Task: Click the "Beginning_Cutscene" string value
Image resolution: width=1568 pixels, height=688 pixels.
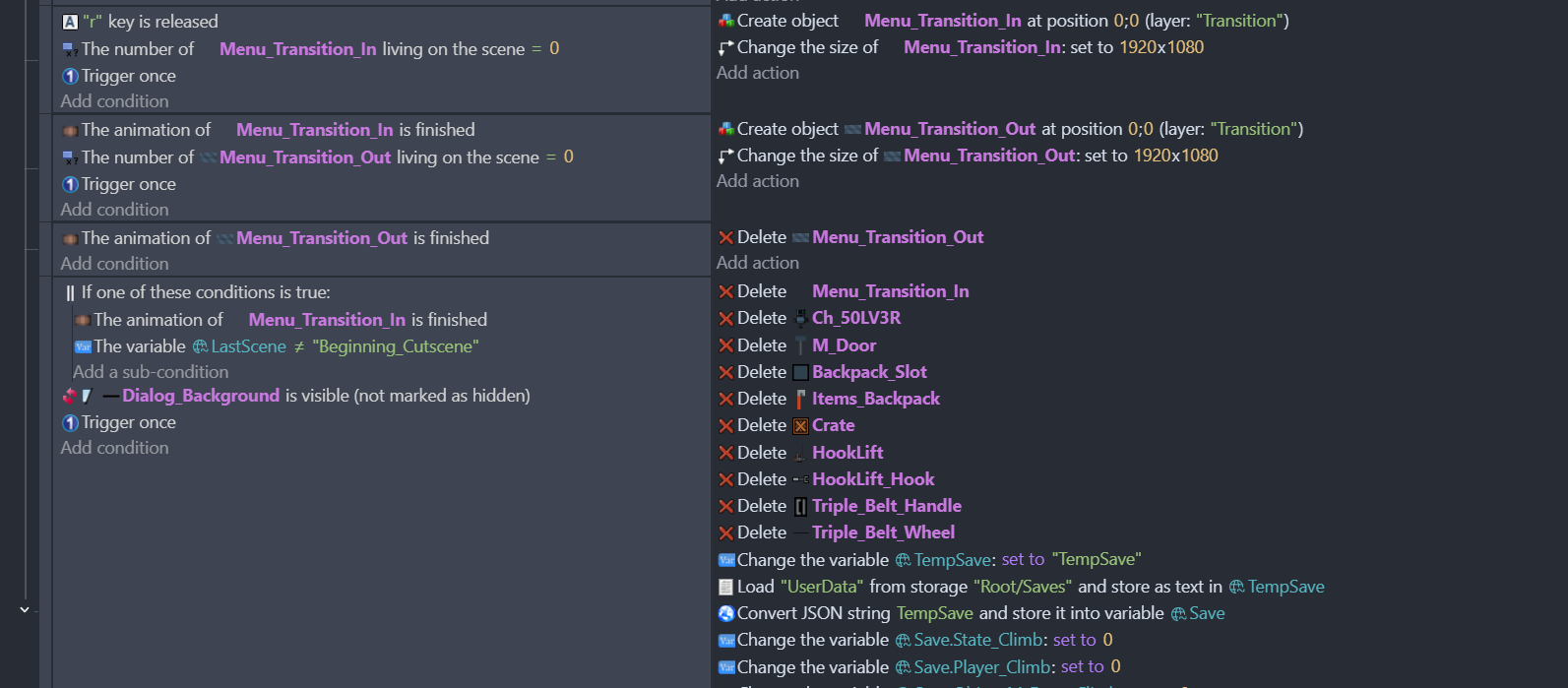Action: coord(395,346)
